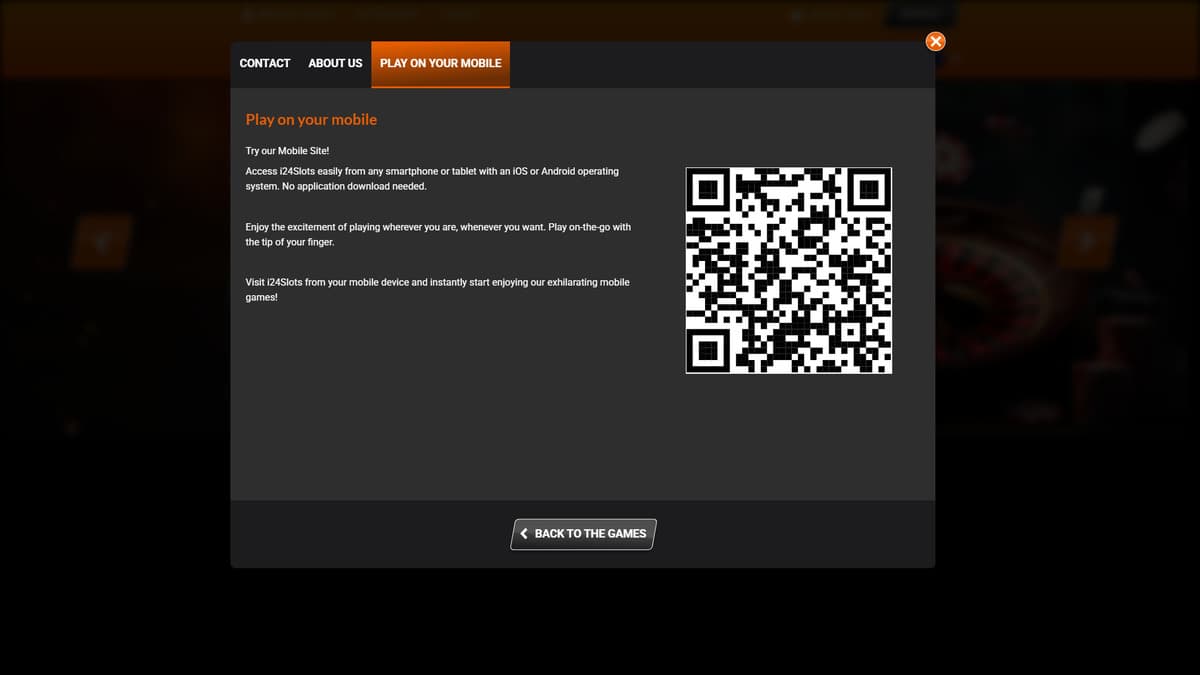Click the paragraph starting 'Visit i24Slots from'
1200x675 pixels.
pyautogui.click(x=437, y=290)
